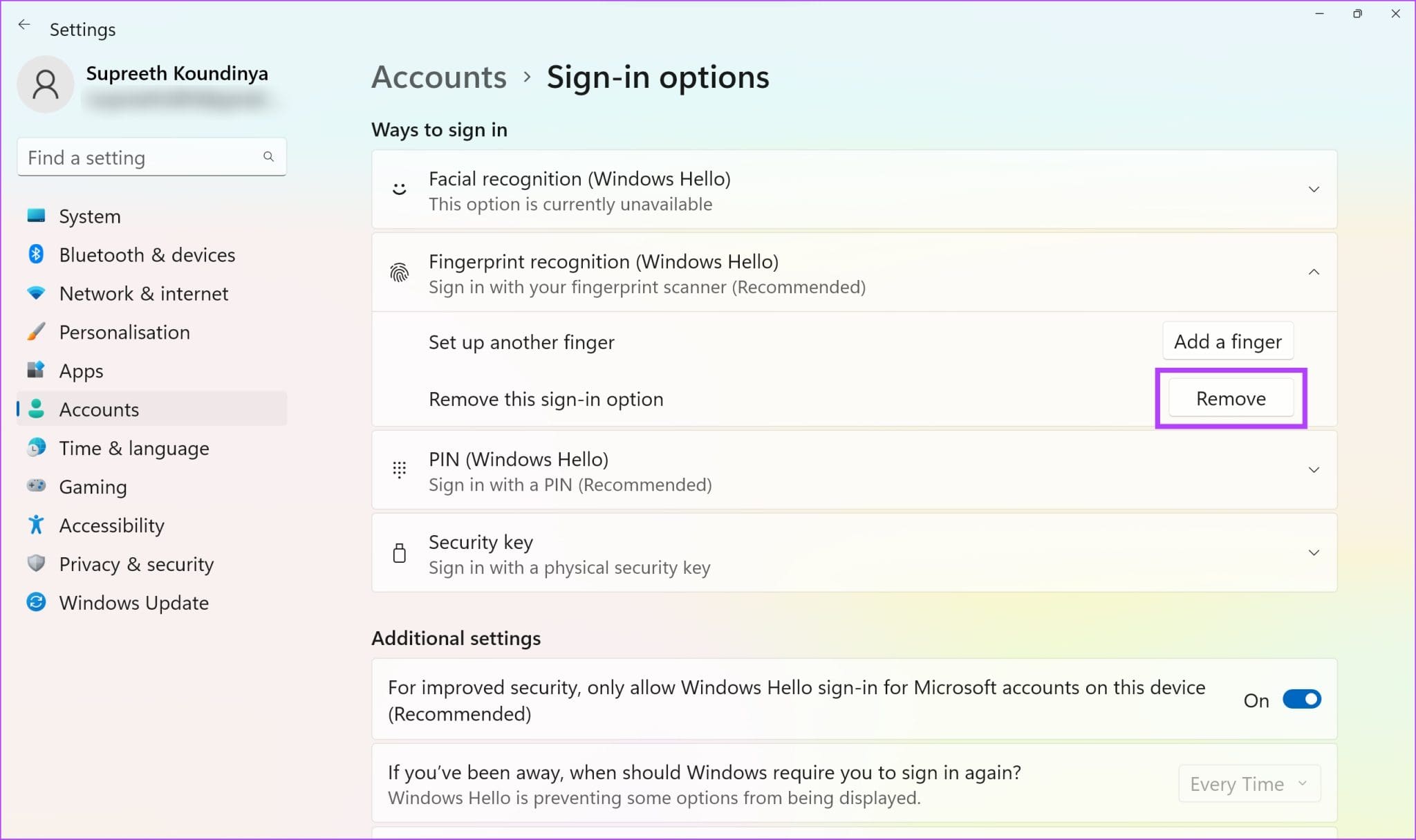
Task: Click the search icon in Find a setting
Action: (x=268, y=157)
